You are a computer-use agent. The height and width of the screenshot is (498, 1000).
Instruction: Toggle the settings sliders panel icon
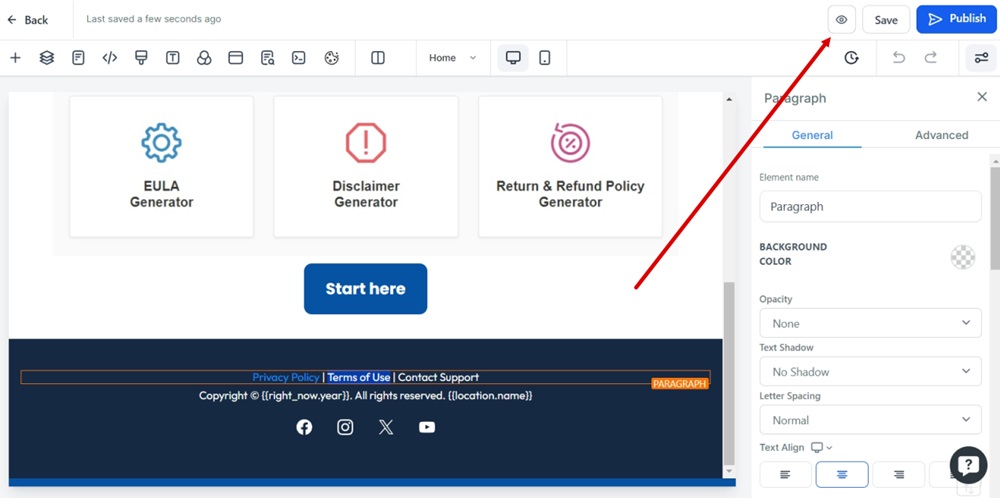(x=981, y=58)
